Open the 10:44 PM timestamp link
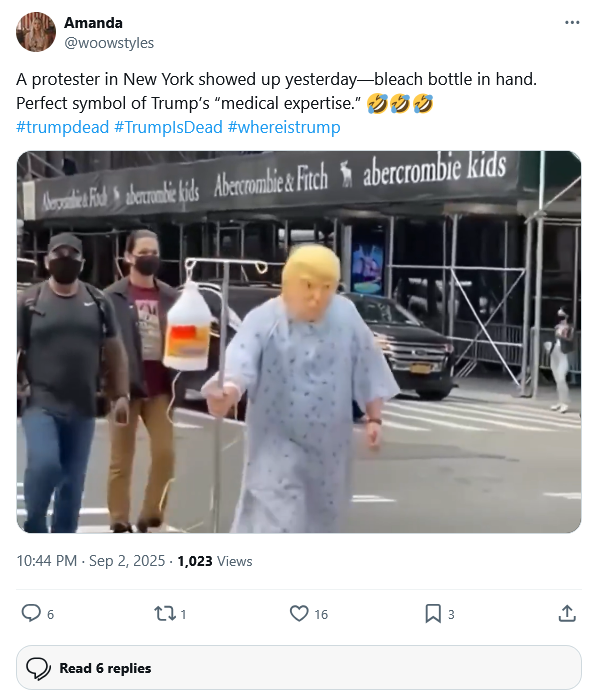598x698 pixels. (x=46, y=561)
